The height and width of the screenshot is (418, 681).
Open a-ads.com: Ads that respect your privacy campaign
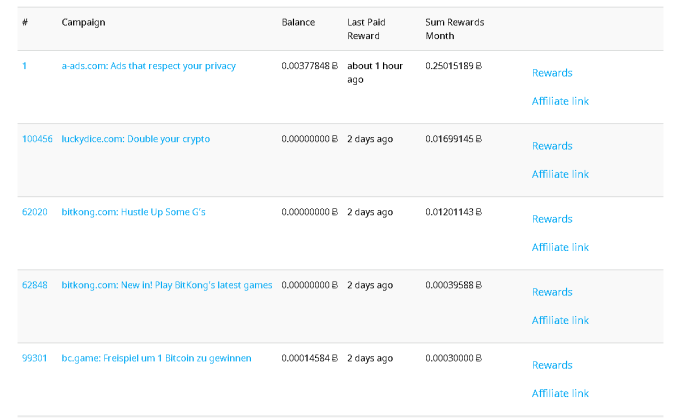coord(149,66)
